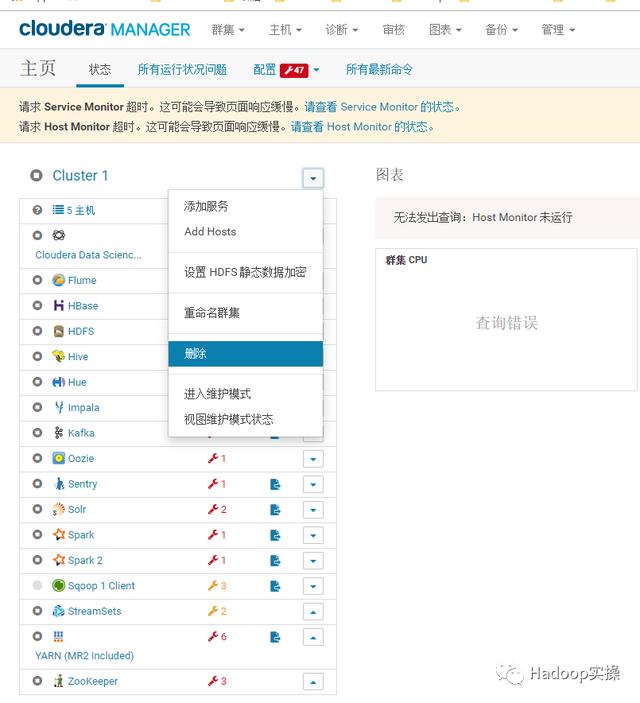Open the 群集 menu in top navigation
Screen dimensions: 640x703
tap(228, 30)
